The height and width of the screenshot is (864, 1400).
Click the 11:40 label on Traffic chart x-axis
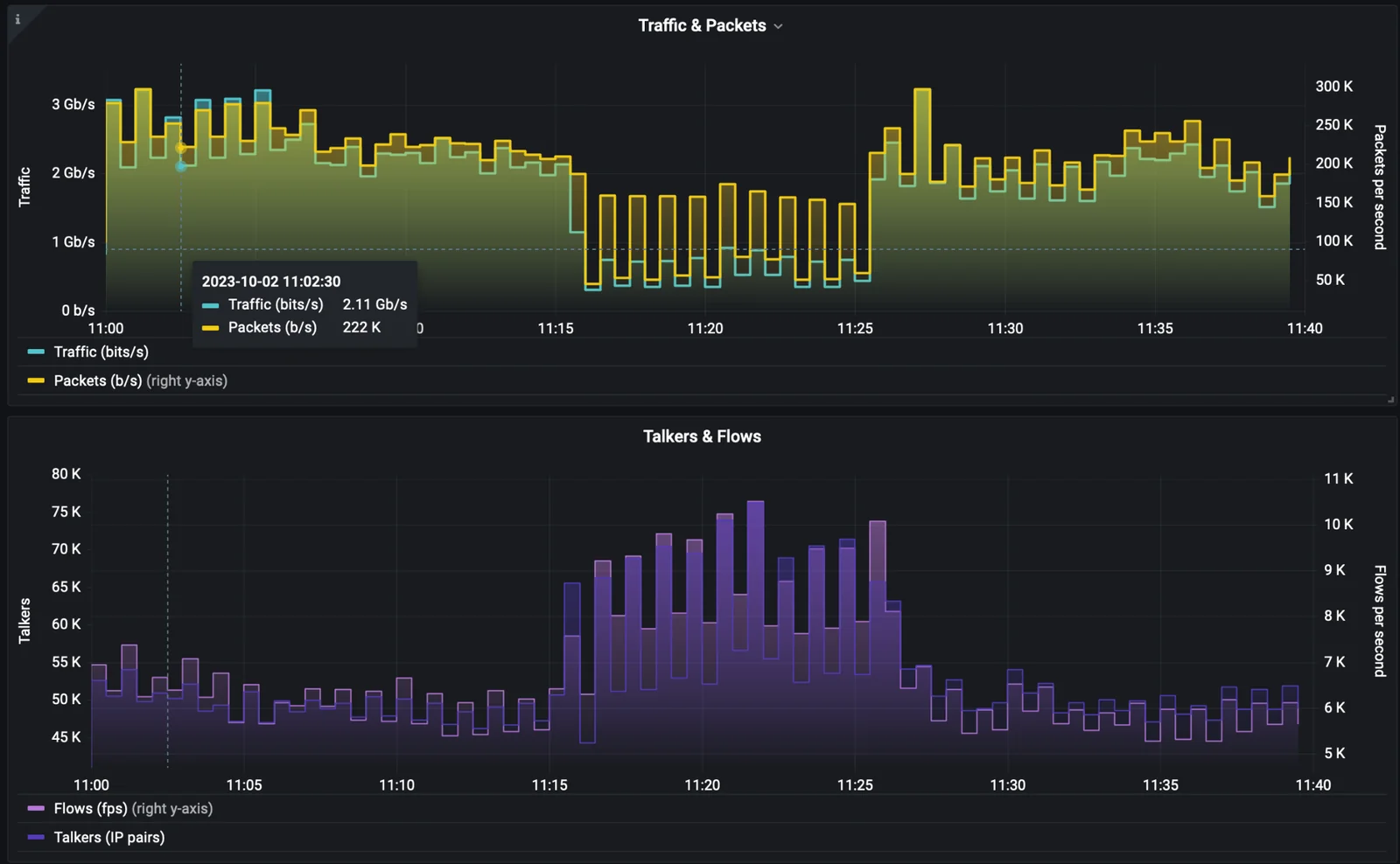(1305, 328)
